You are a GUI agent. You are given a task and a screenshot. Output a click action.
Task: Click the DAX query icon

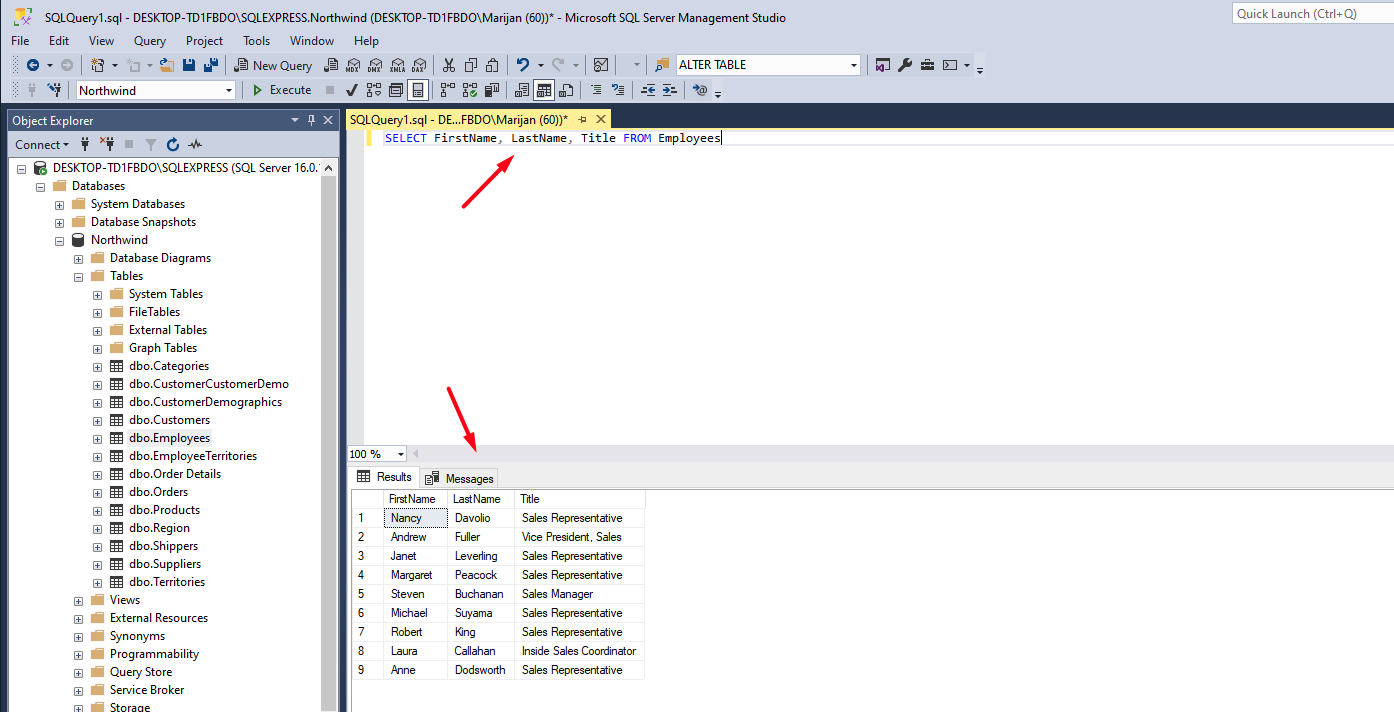click(418, 65)
